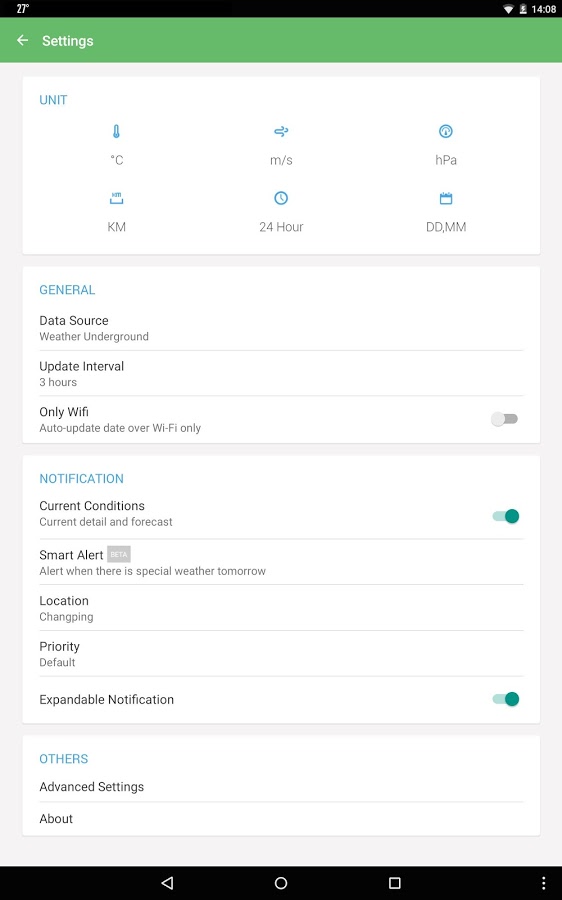
Task: Tap the calendar date format icon
Action: coord(445,198)
